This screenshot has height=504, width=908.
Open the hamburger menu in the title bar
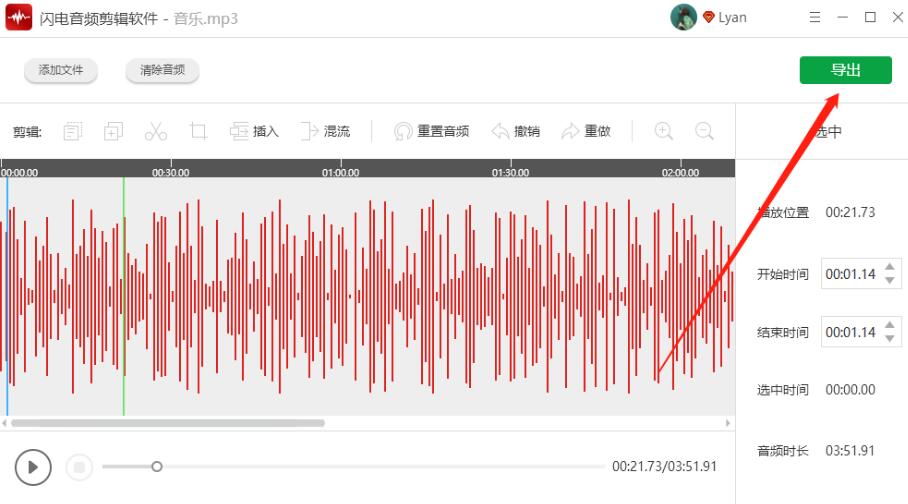coord(815,17)
